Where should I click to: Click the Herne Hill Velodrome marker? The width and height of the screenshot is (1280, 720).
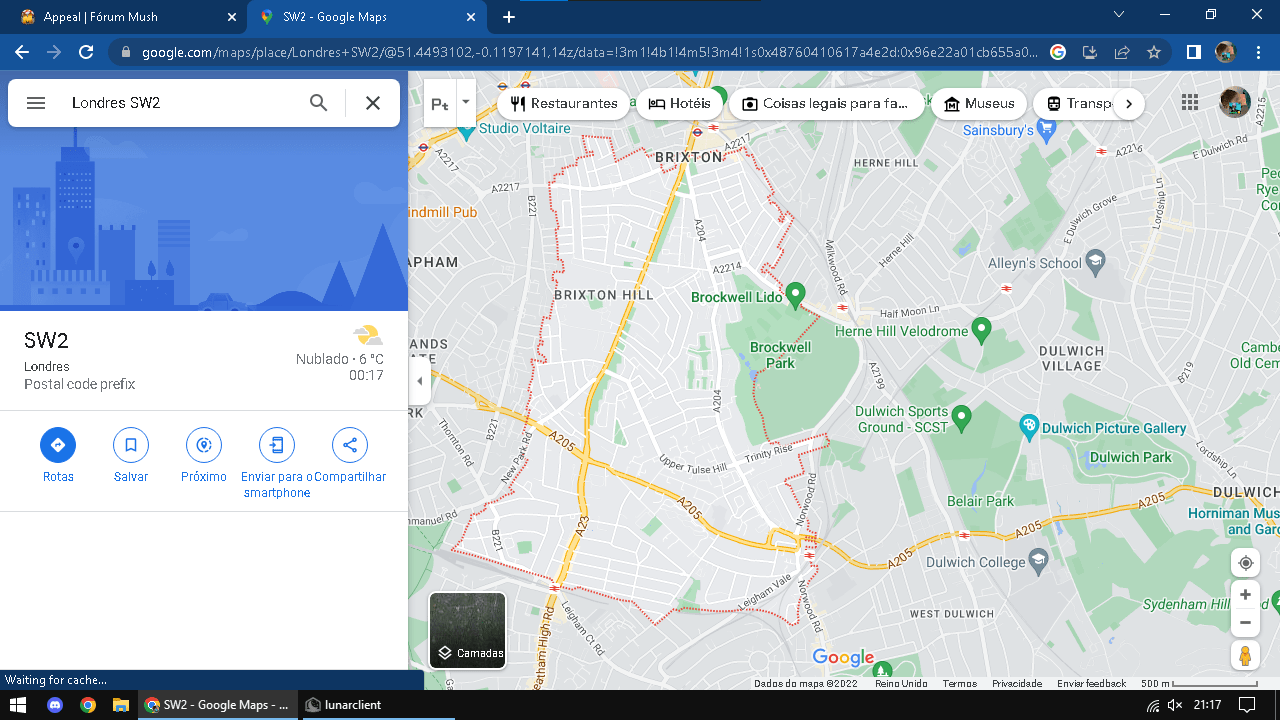click(x=981, y=329)
